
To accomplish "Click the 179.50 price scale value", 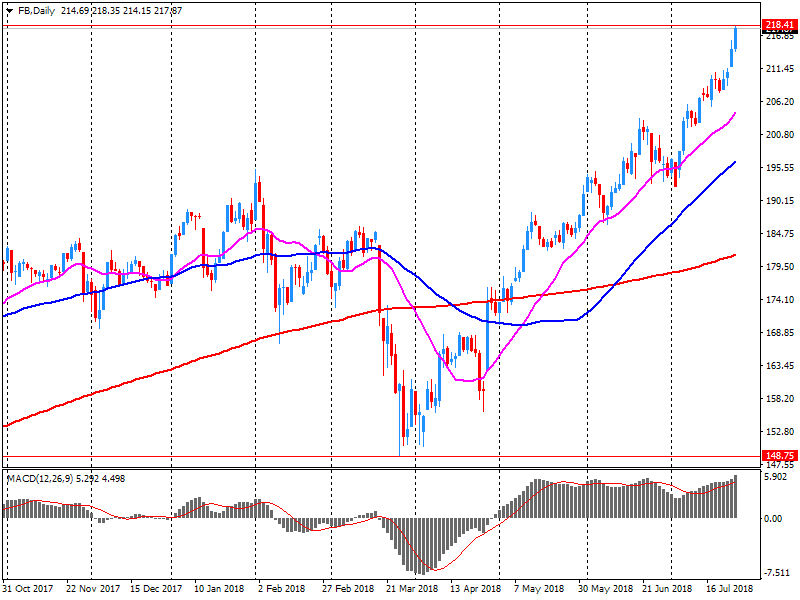I will click(781, 267).
